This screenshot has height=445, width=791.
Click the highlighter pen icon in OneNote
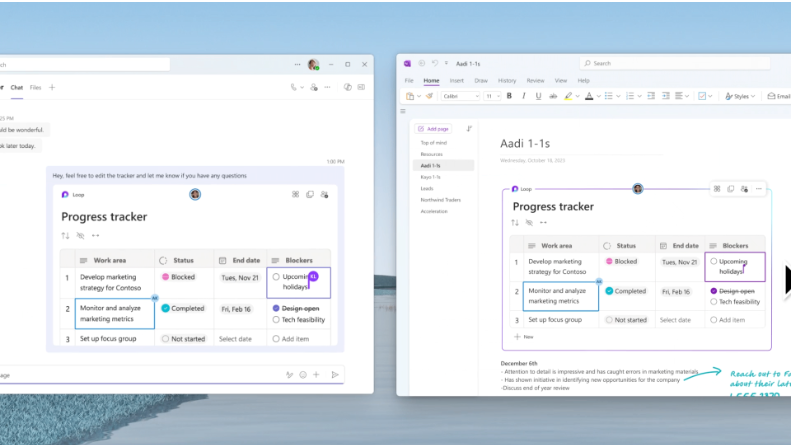pyautogui.click(x=568, y=96)
